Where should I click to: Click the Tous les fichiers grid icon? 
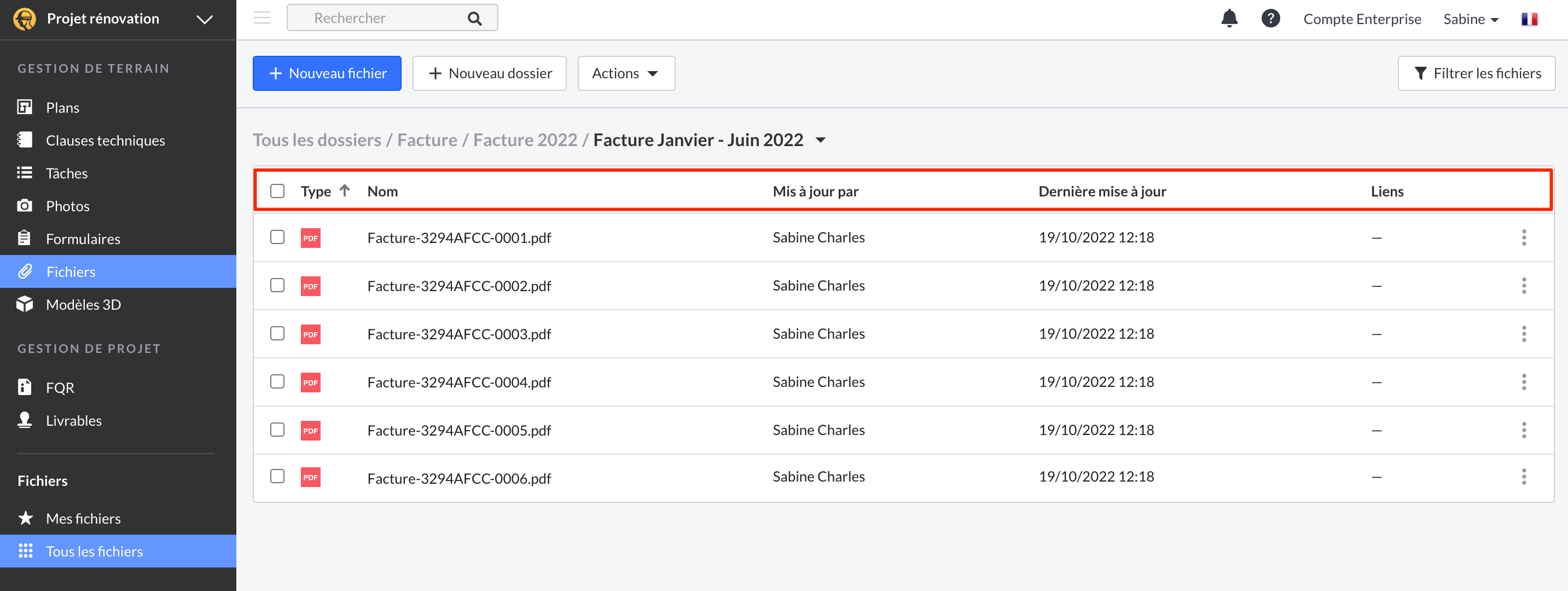pyautogui.click(x=26, y=551)
